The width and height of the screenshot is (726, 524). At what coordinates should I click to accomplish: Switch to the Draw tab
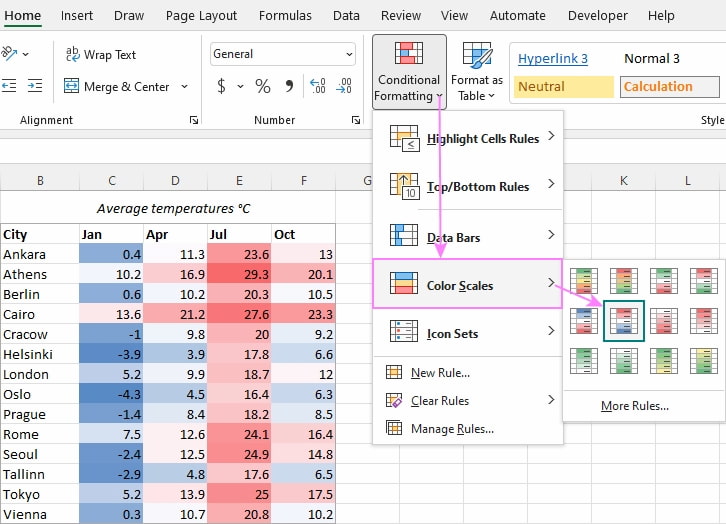click(x=129, y=15)
